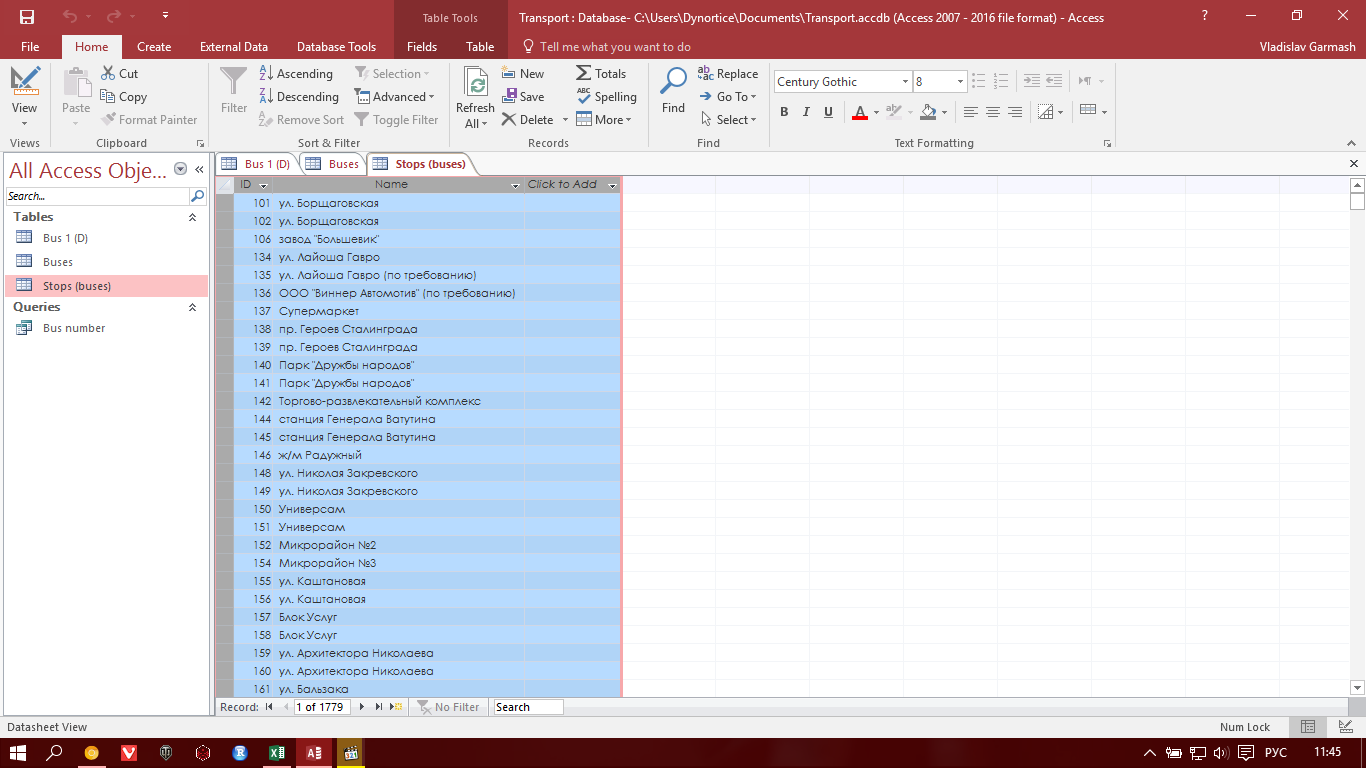Screen dimensions: 1366x768
Task: Click the Save icon in quick access toolbar
Action: pyautogui.click(x=27, y=17)
